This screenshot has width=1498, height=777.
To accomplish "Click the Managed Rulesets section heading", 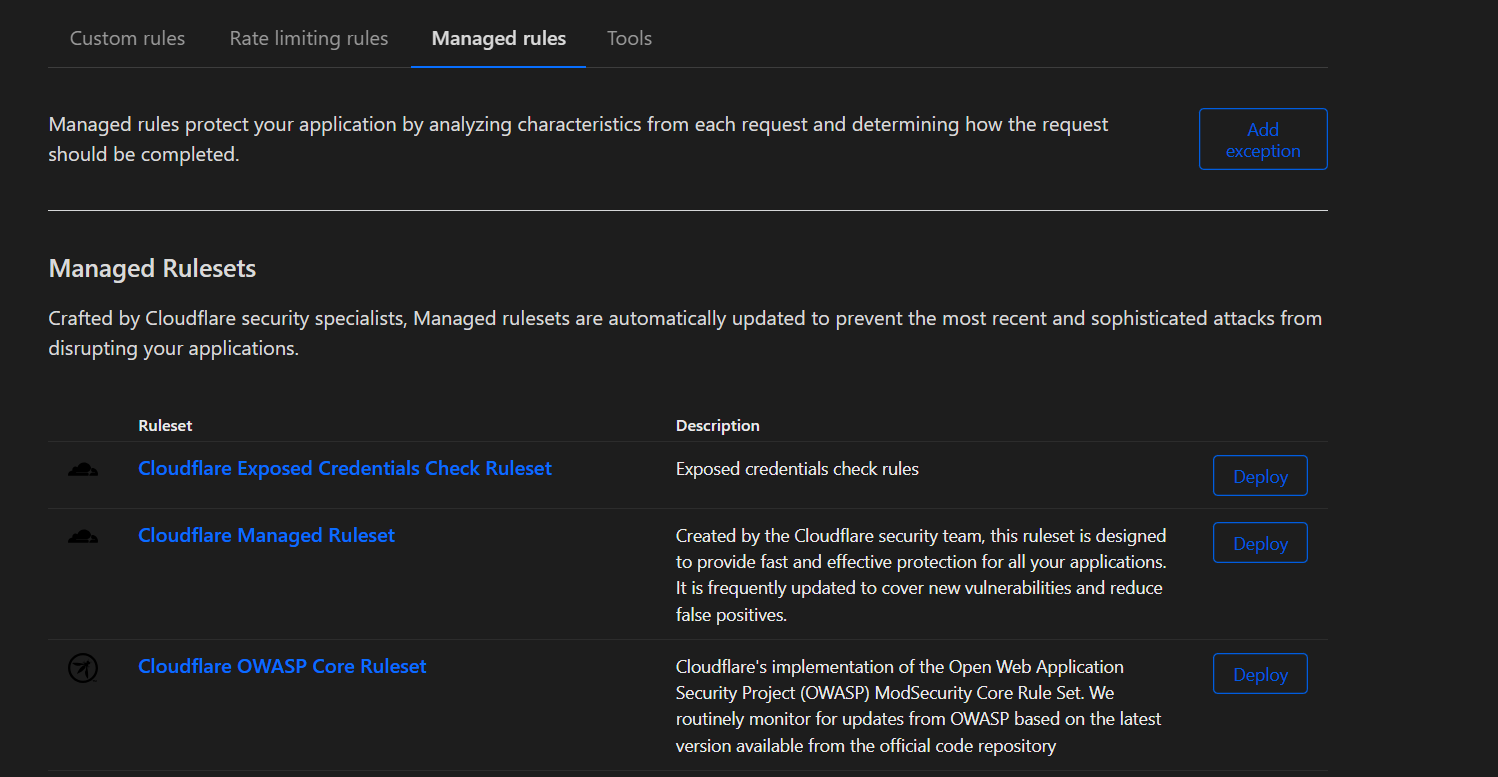I will point(152,269).
